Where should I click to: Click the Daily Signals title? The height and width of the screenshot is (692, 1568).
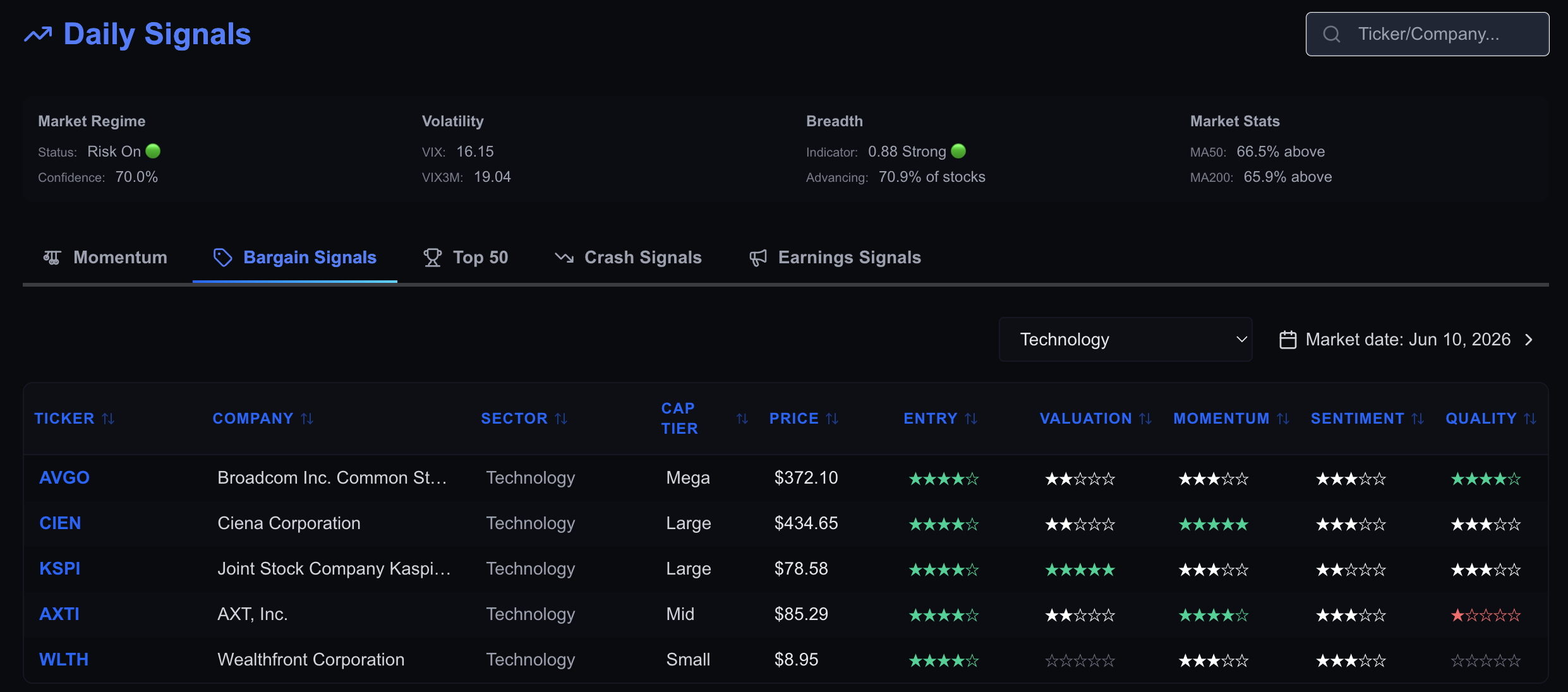(157, 34)
